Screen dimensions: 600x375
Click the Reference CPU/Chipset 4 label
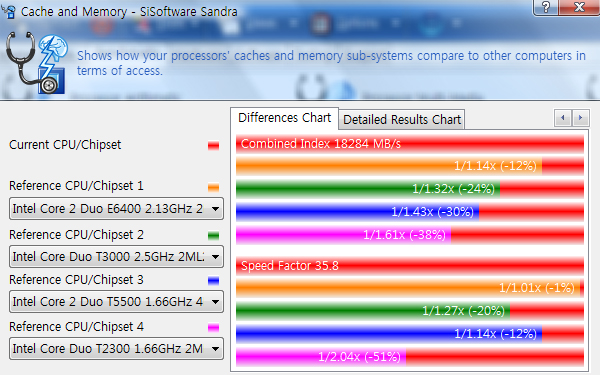pos(76,327)
